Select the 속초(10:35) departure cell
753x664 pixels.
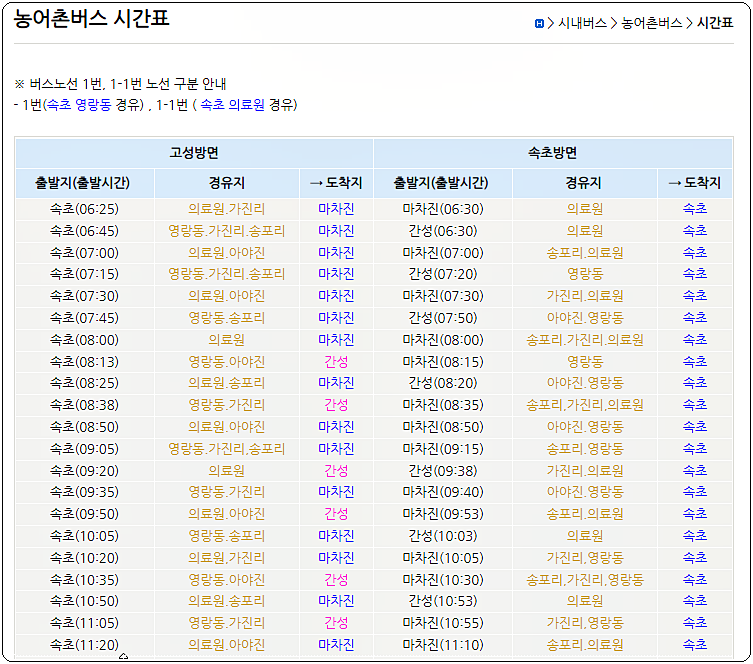(85, 579)
